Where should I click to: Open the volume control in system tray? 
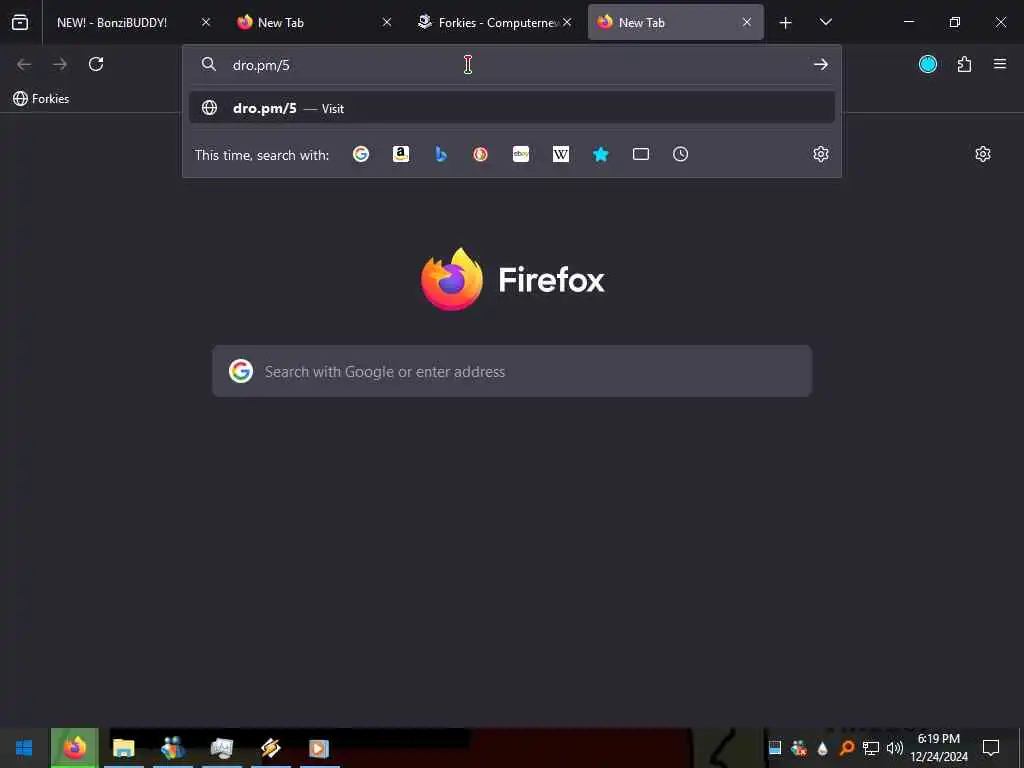tap(895, 748)
